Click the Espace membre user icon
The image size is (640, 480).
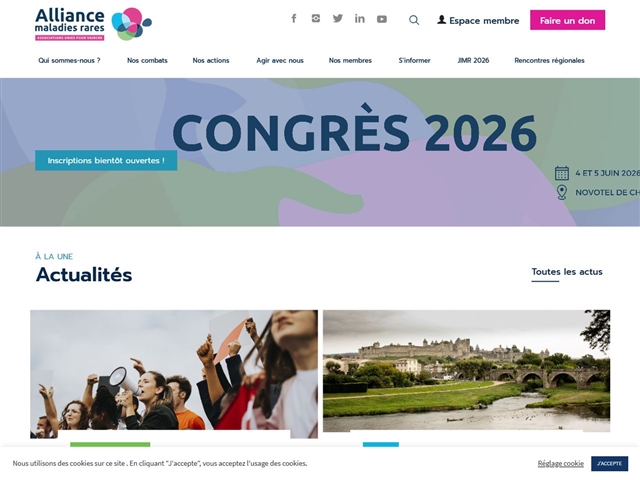coord(441,20)
